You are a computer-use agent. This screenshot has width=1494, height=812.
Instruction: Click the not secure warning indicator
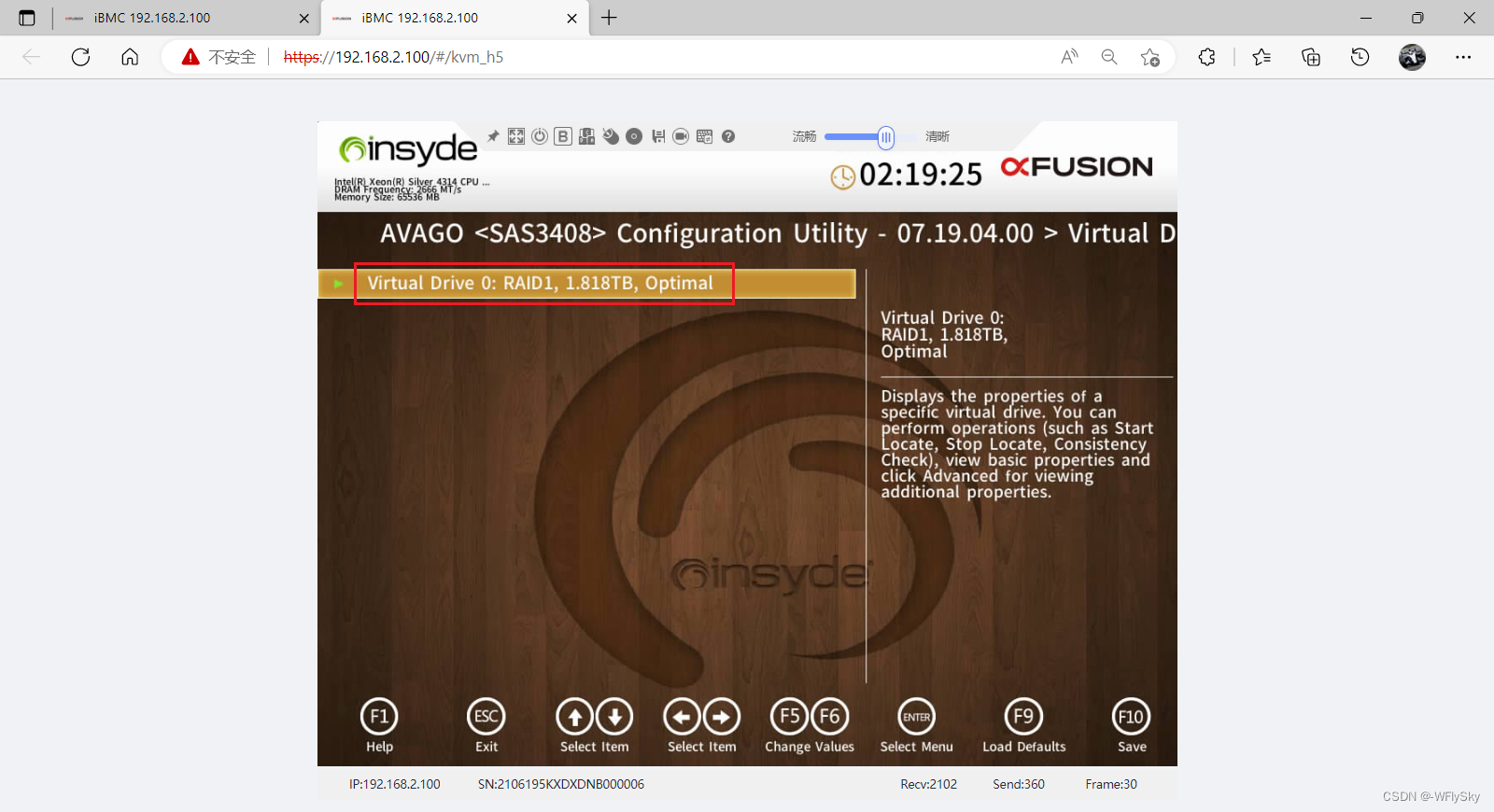pyautogui.click(x=218, y=57)
